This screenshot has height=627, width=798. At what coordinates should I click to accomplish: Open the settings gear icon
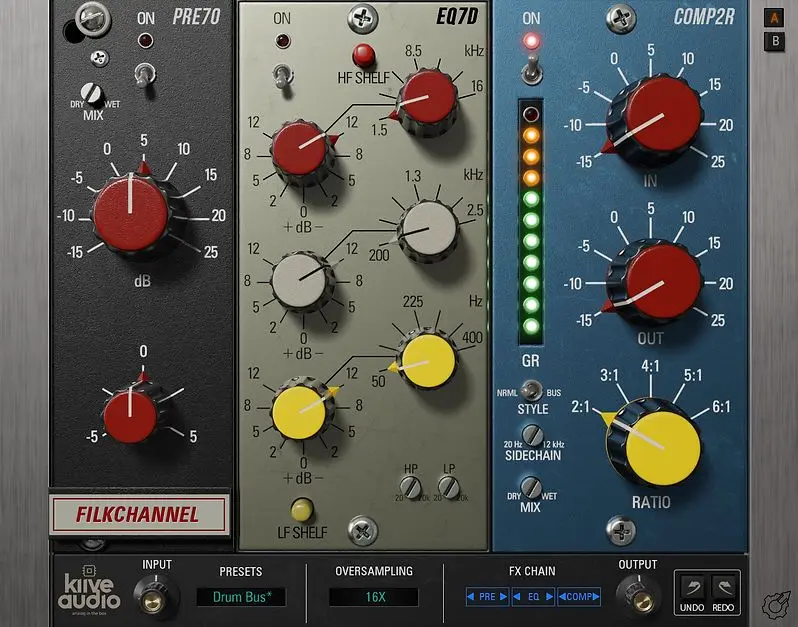click(776, 606)
